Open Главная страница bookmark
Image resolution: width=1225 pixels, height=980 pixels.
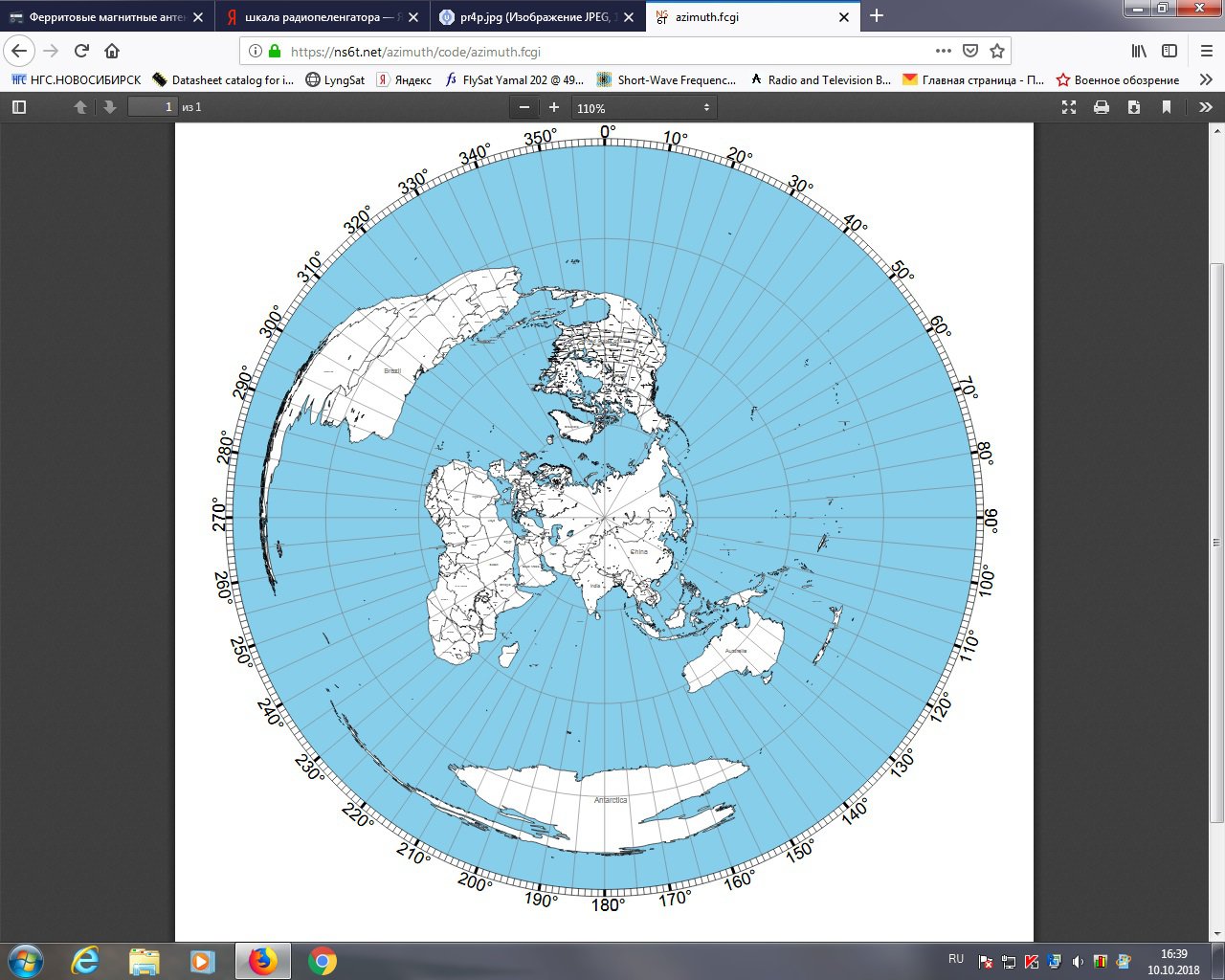[974, 80]
